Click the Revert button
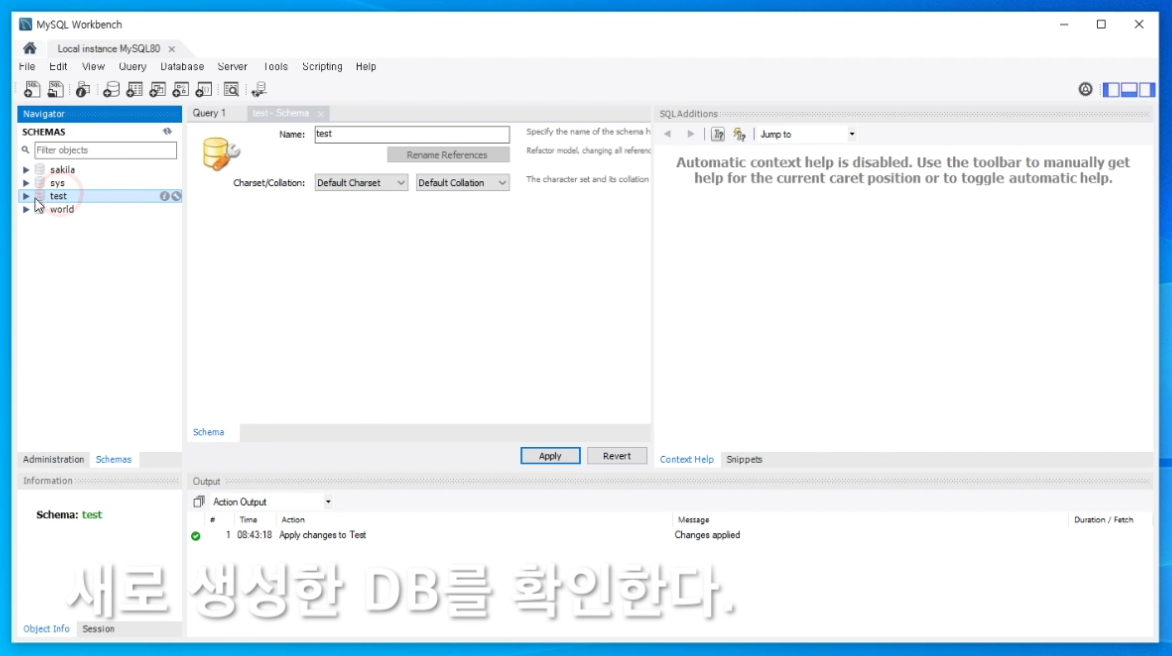The width and height of the screenshot is (1172, 656). 617,456
